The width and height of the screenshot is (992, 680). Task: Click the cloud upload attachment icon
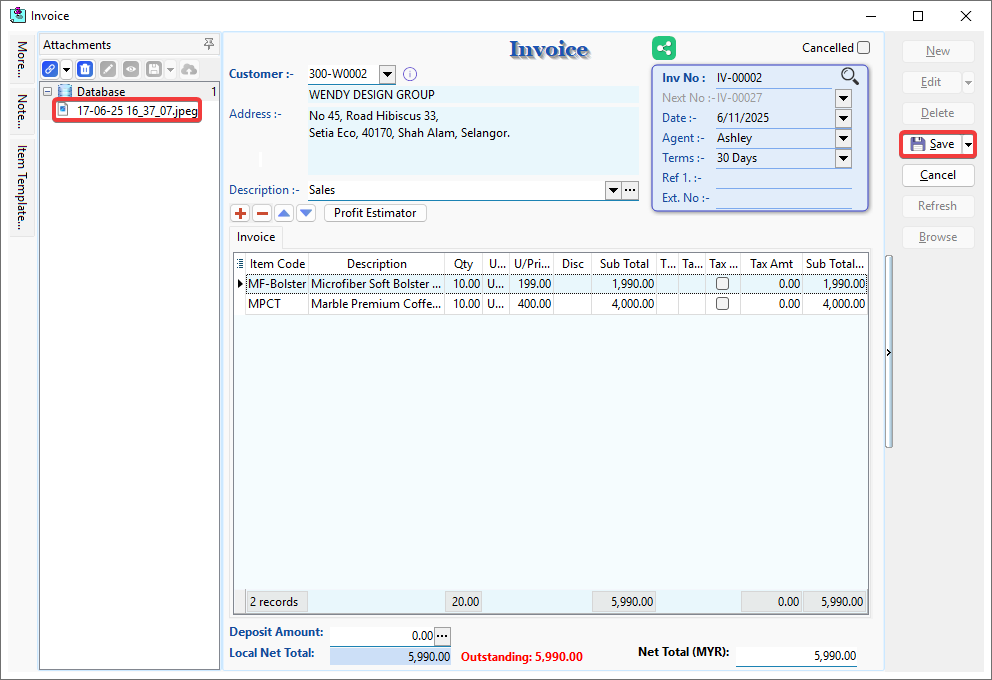[x=189, y=69]
